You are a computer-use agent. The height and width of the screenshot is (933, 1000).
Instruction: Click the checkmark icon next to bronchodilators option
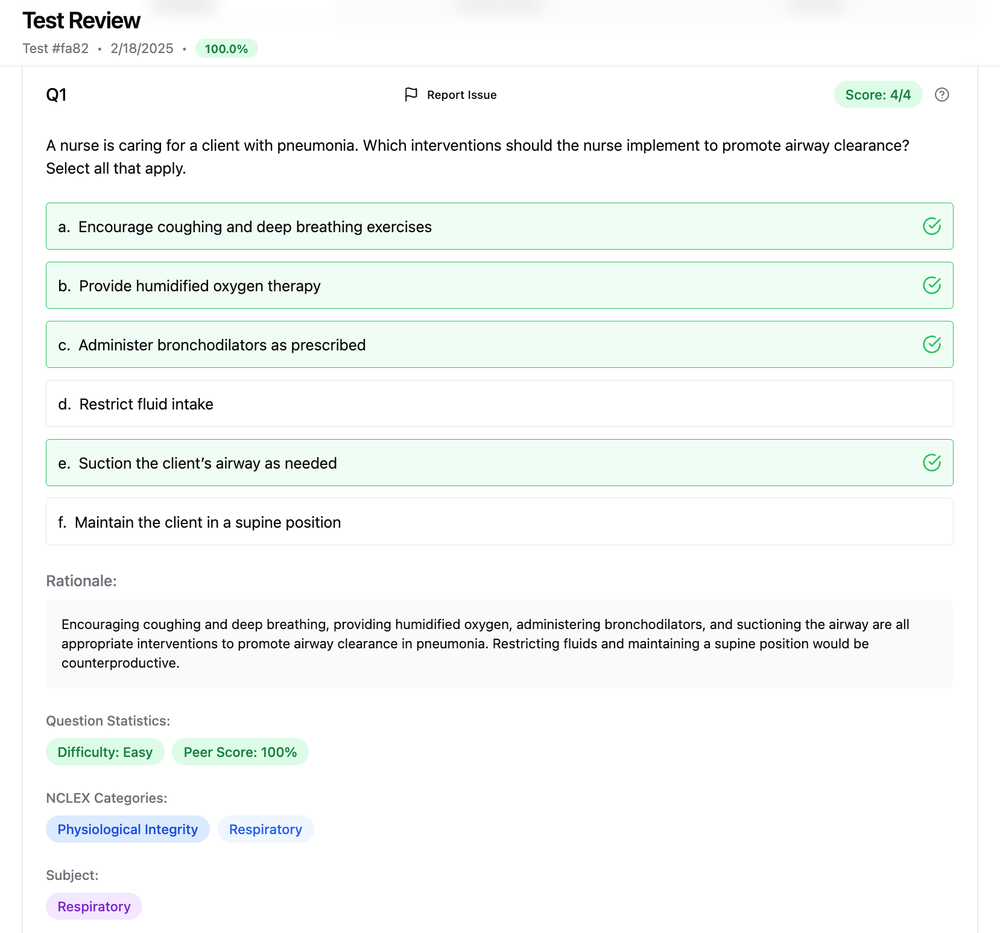pos(931,344)
